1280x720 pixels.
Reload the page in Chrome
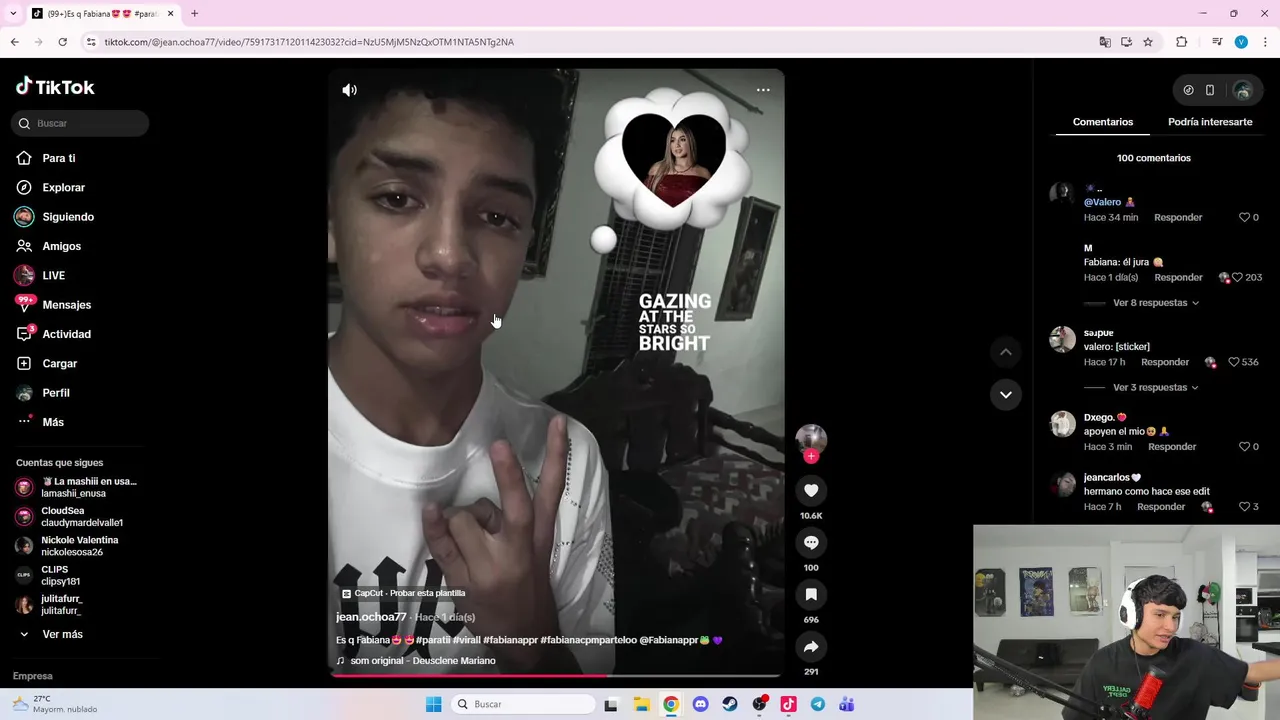pyautogui.click(x=62, y=42)
